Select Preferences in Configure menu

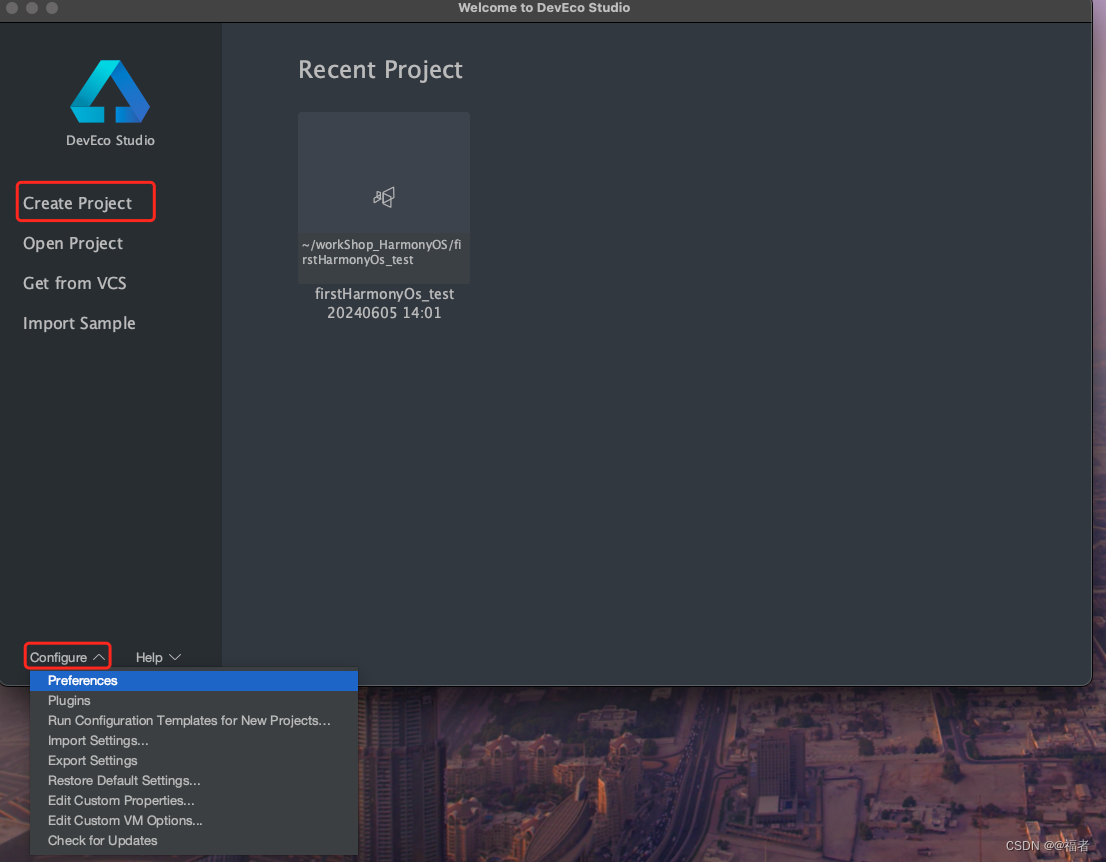(x=194, y=681)
